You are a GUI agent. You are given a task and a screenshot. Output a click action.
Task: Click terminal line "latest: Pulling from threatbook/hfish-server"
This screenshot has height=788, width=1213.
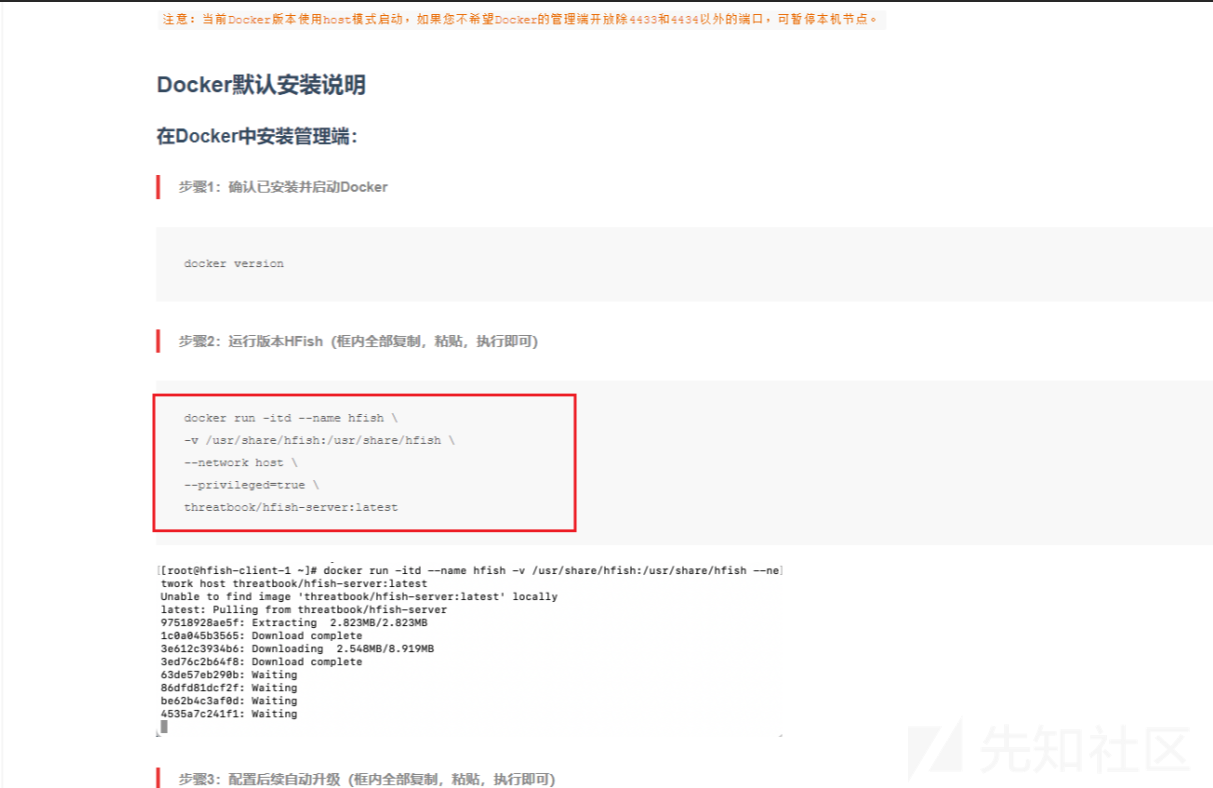coord(304,609)
